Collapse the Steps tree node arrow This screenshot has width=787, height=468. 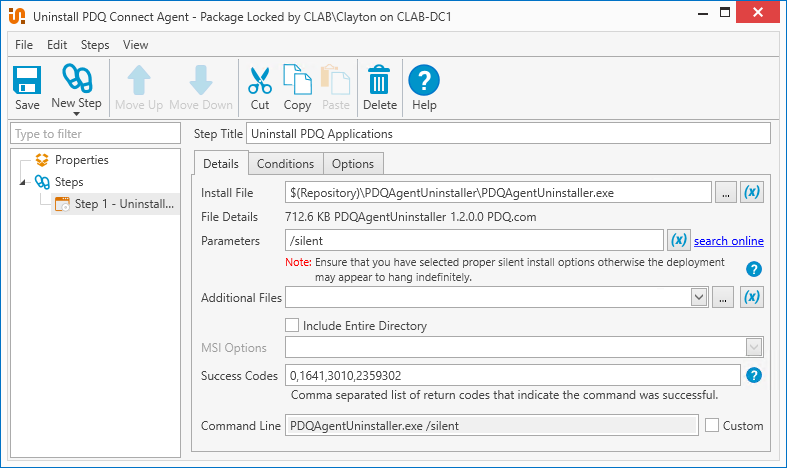pyautogui.click(x=23, y=182)
